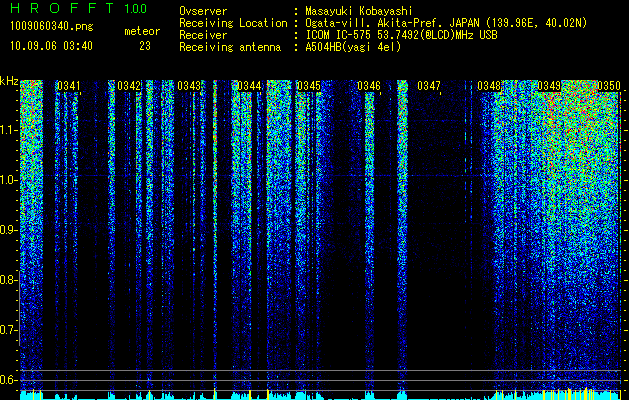The image size is (629, 400).
Task: Click the 0347 time marker
Action: tap(429, 86)
